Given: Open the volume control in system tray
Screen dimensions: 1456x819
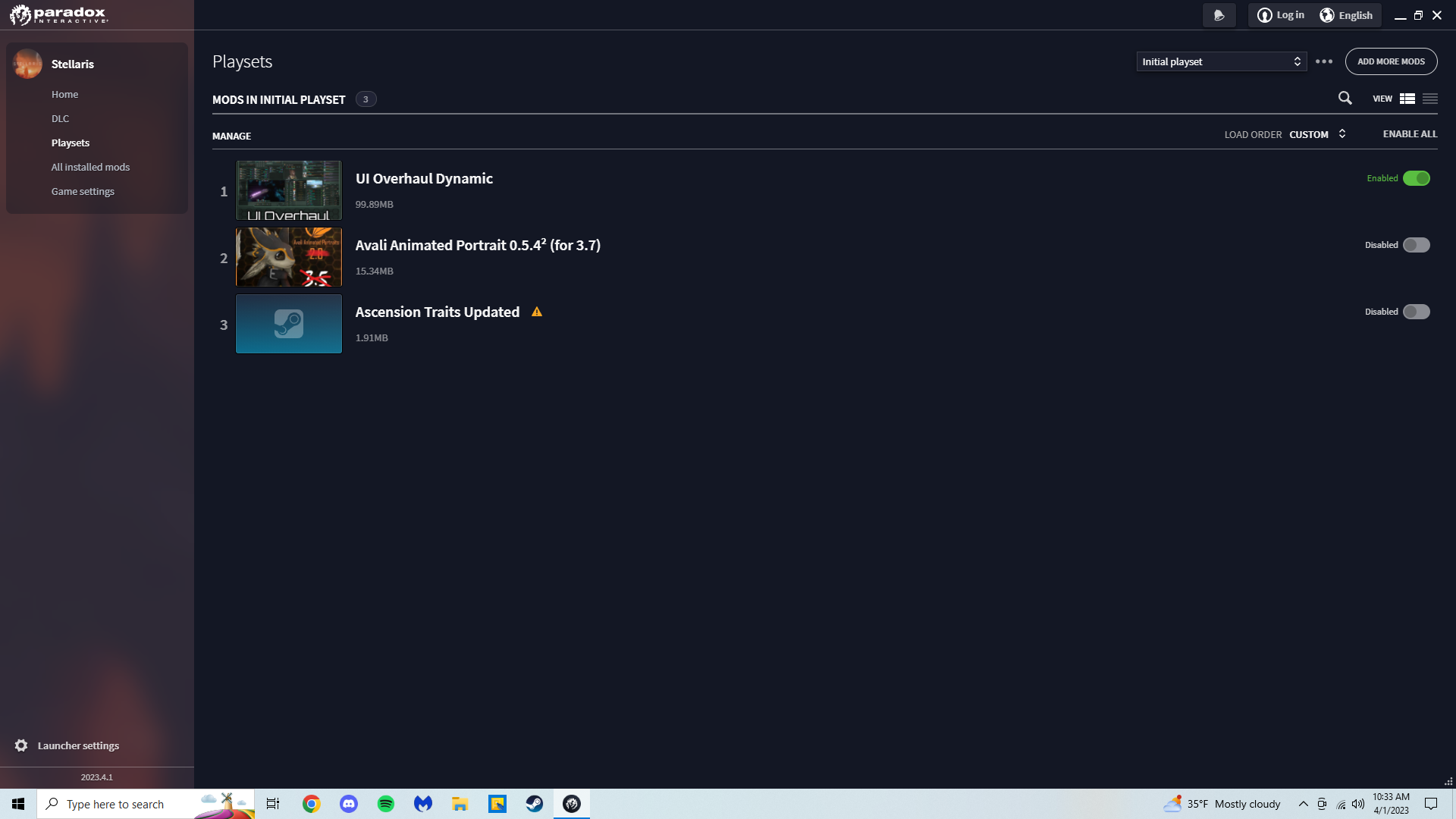Looking at the screenshot, I should click(1358, 804).
